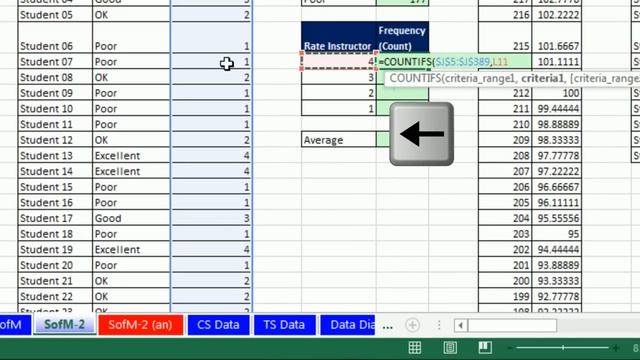Select OK rating for Student 21

coord(131,281)
